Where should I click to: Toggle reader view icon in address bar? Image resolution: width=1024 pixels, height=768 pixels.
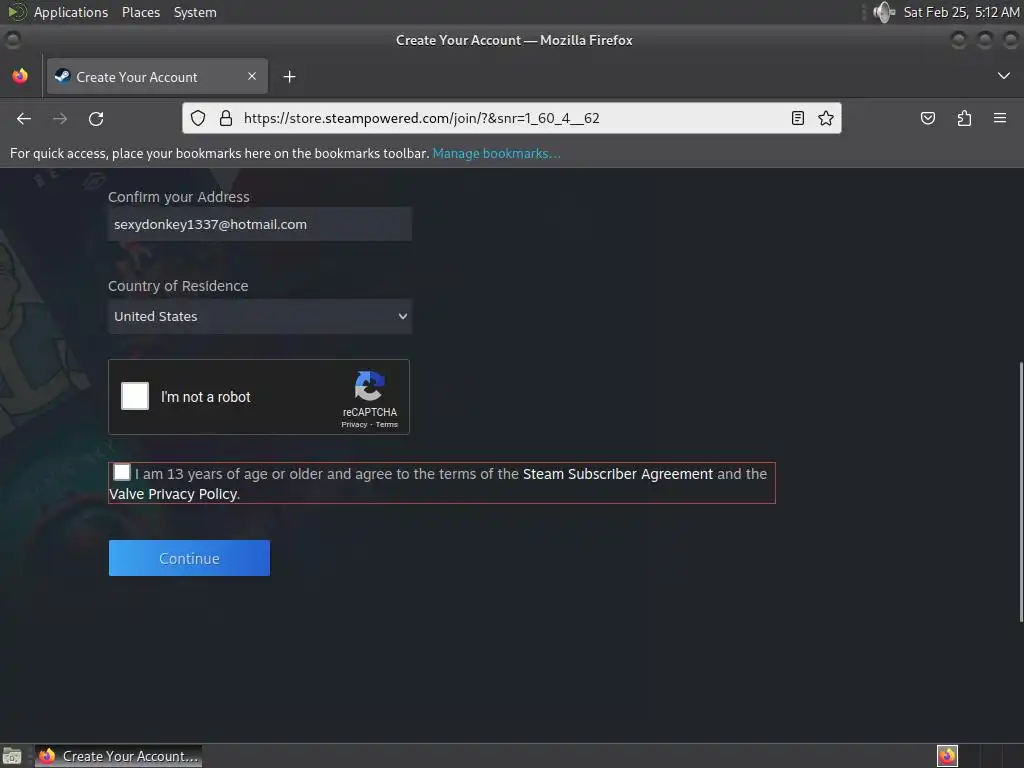(797, 118)
